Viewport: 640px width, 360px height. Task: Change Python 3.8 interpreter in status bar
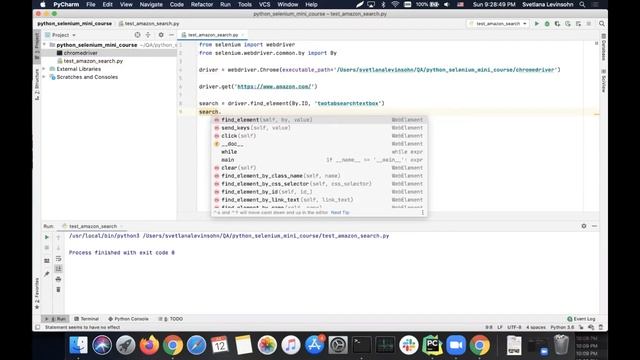562,327
